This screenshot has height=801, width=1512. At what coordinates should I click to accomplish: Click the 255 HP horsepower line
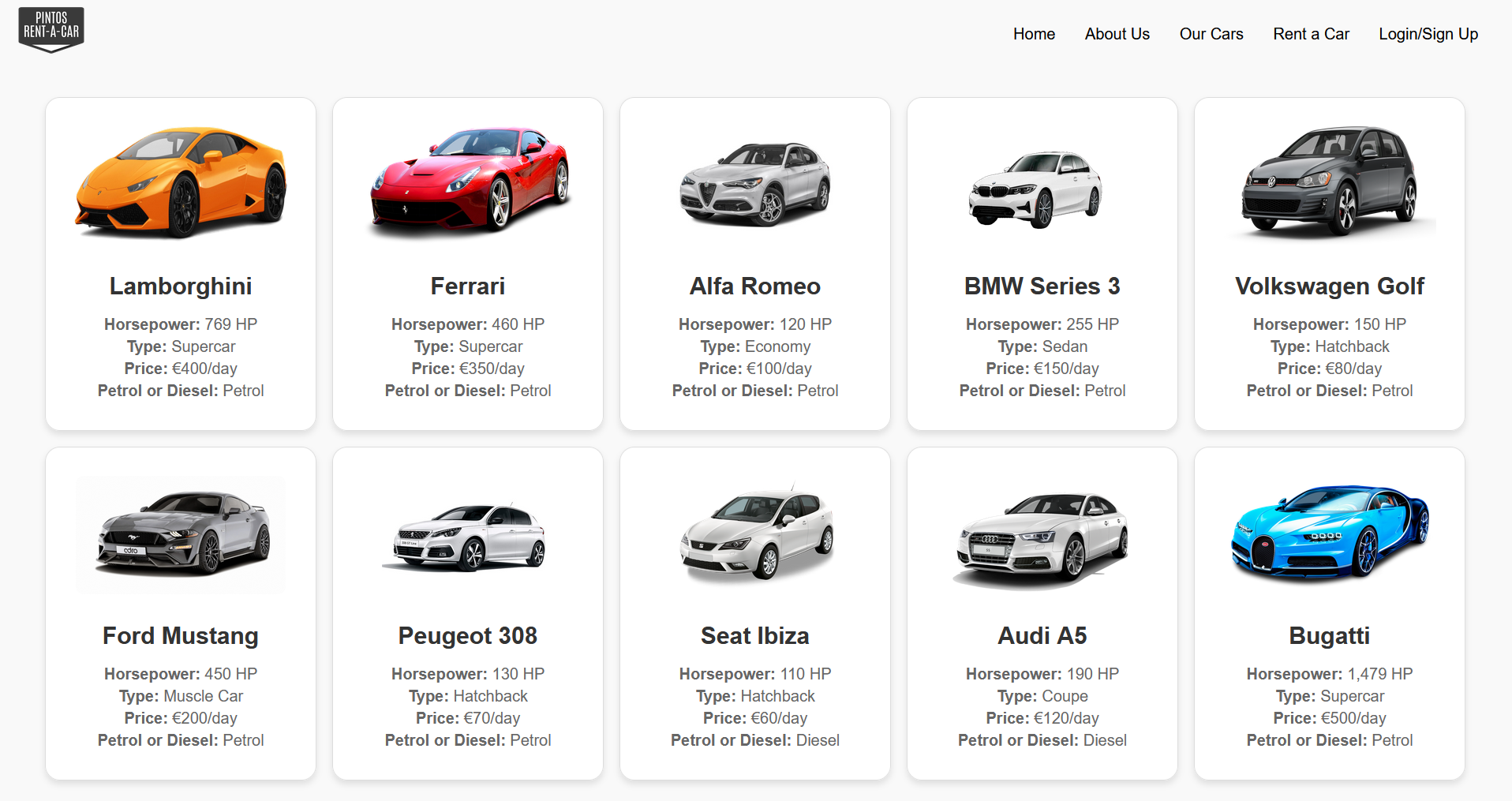coord(1042,324)
